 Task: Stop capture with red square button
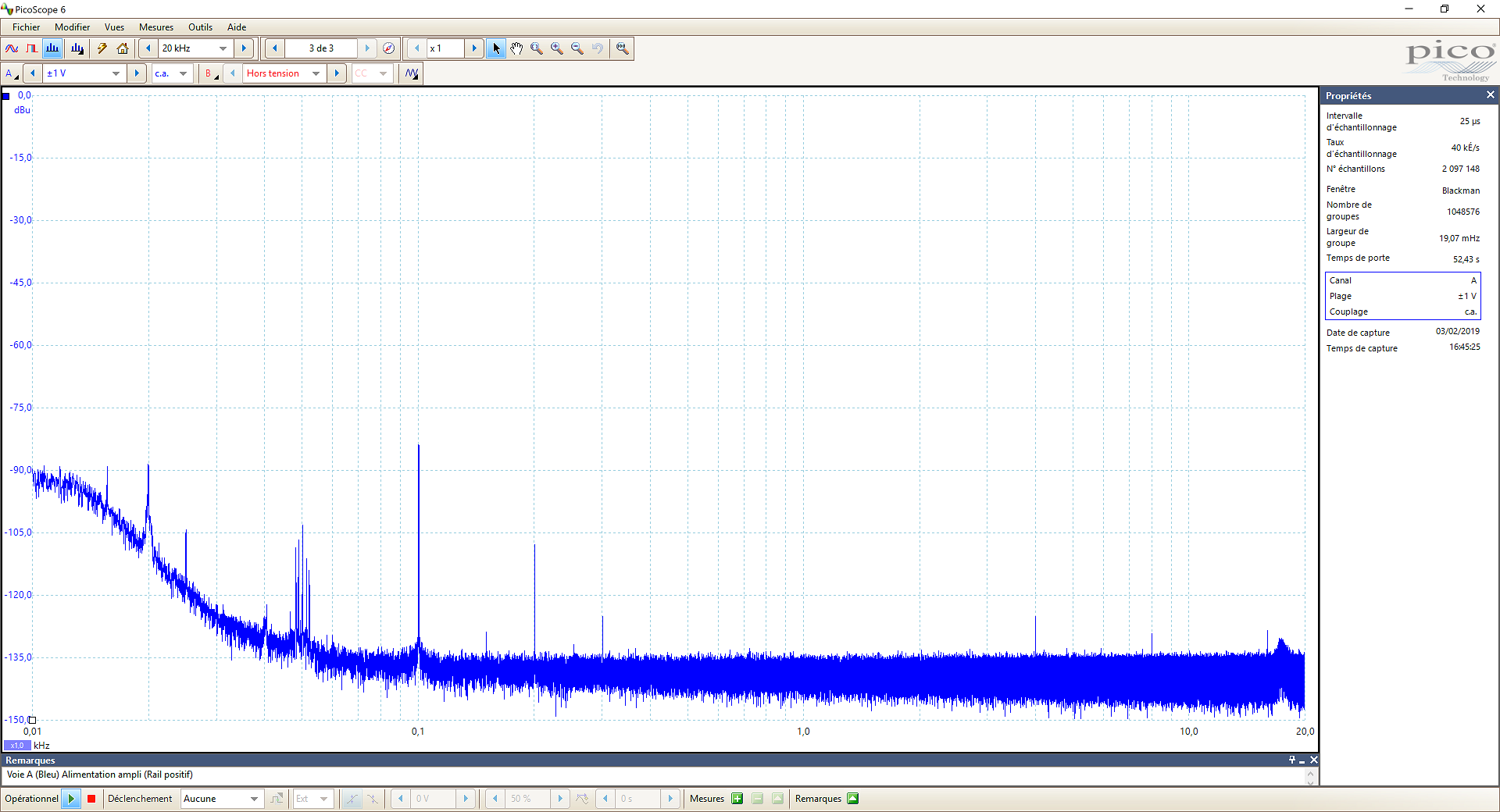pos(91,799)
